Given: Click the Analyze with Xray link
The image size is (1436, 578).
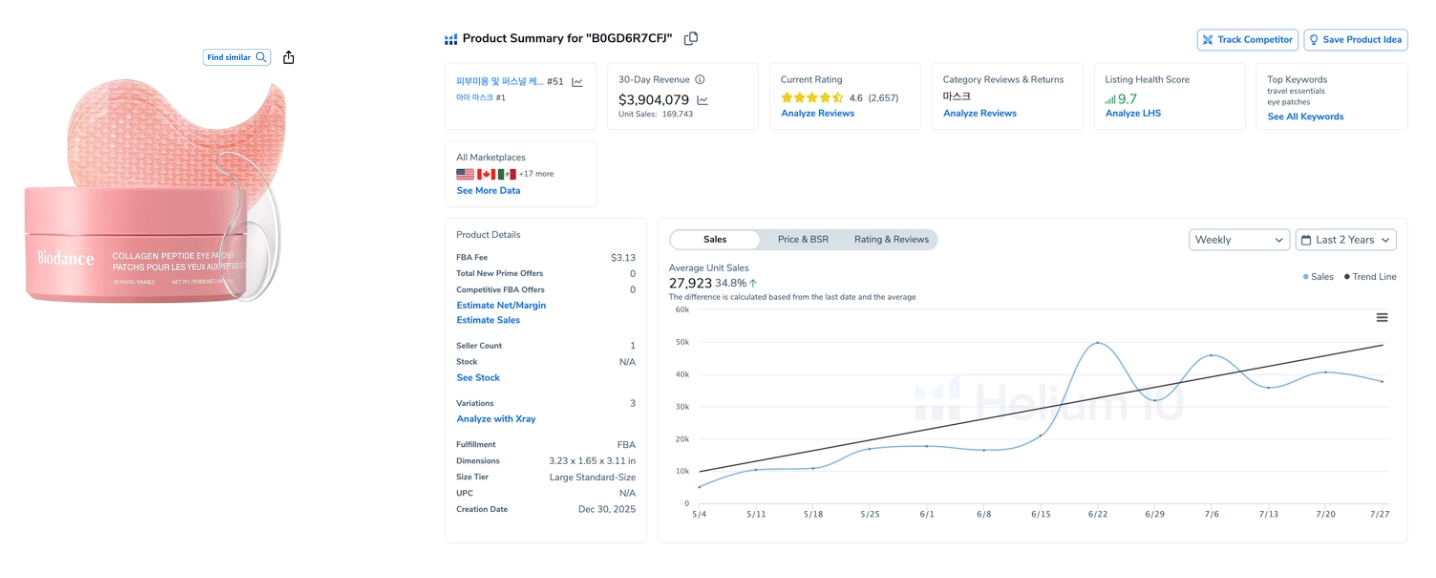Looking at the screenshot, I should pyautogui.click(x=496, y=419).
